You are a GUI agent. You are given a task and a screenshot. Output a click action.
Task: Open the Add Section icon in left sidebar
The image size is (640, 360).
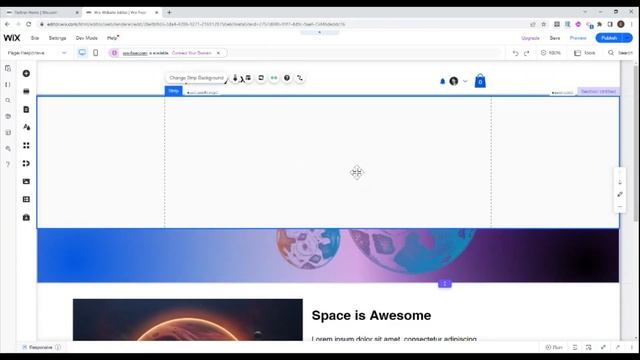coord(26,91)
